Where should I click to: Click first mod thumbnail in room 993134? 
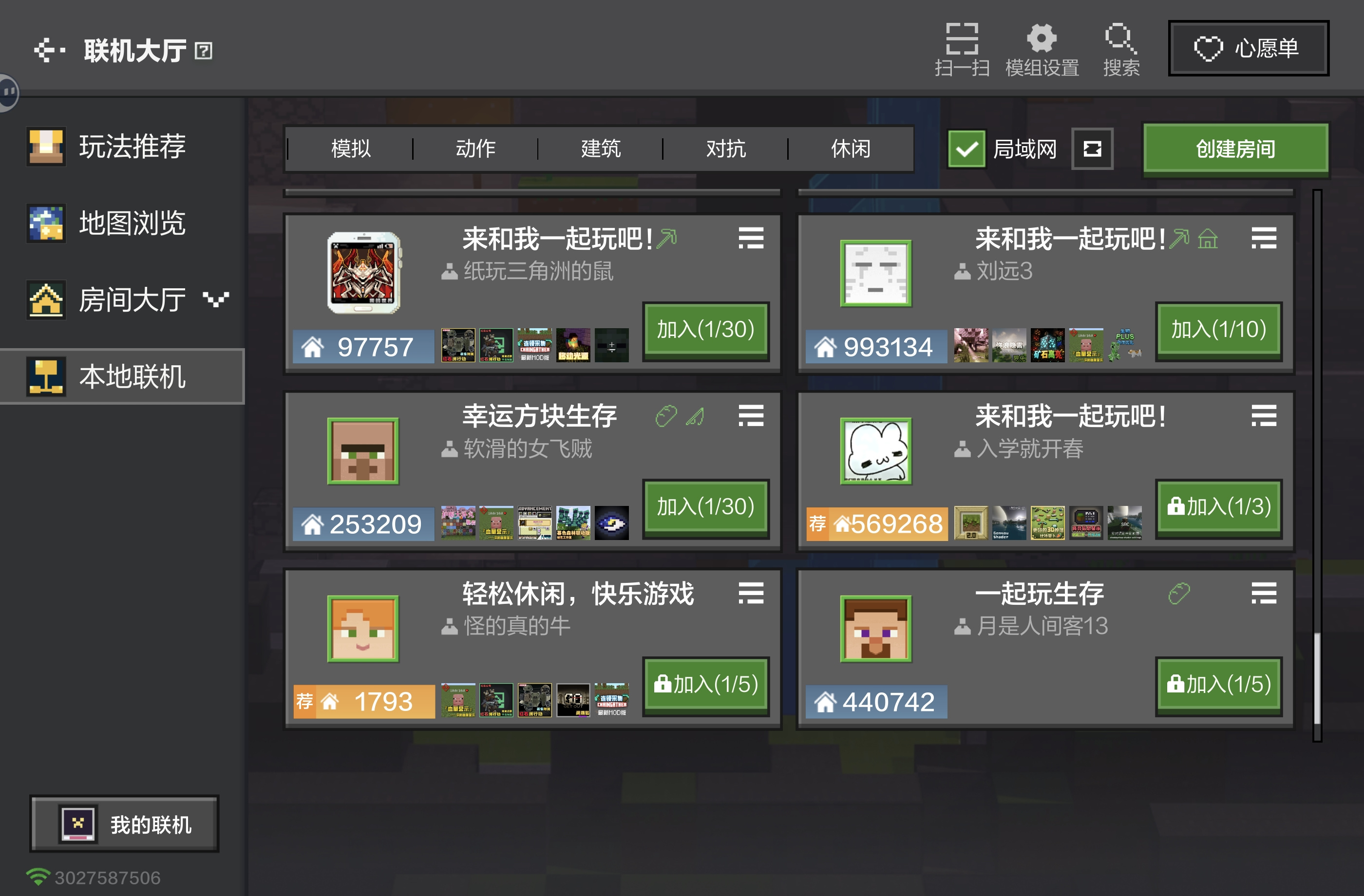click(971, 345)
